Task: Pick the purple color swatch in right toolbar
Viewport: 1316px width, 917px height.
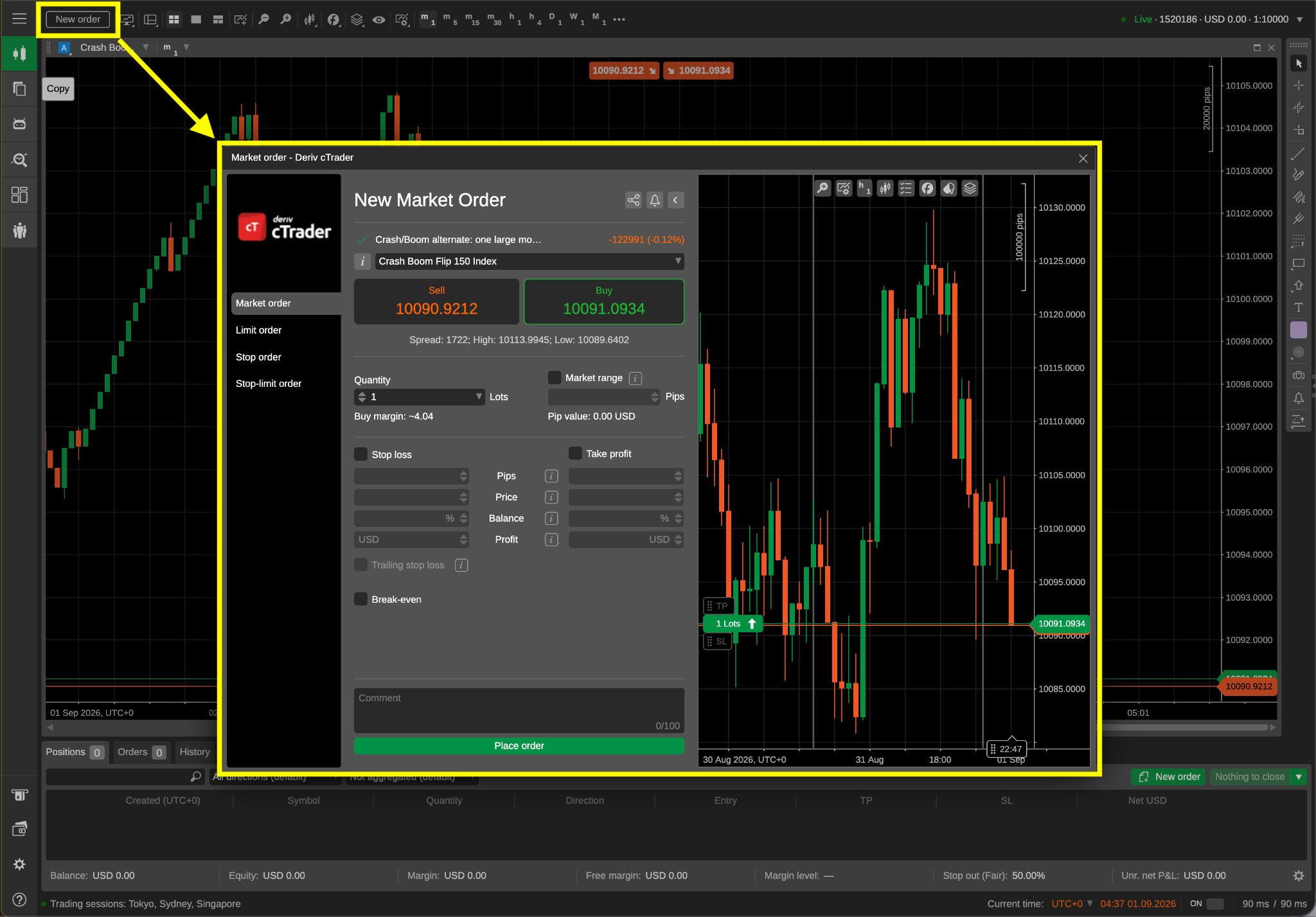Action: pyautogui.click(x=1299, y=330)
